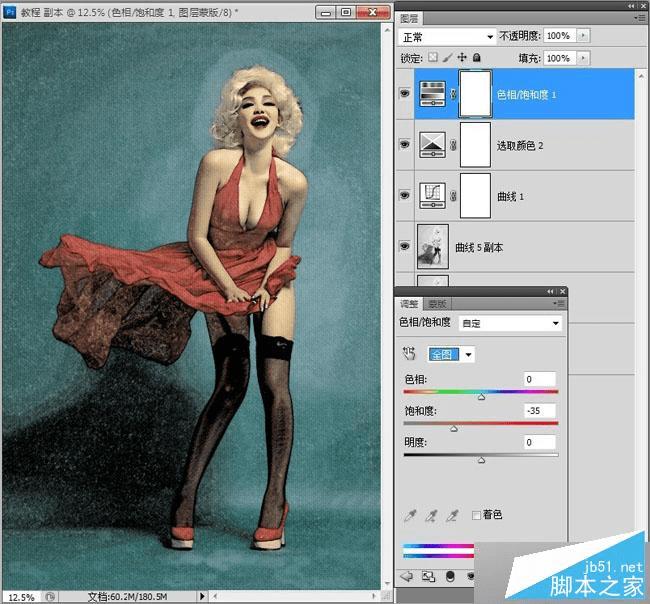
Task: Pick the first eyedropper tool
Action: coord(410,515)
